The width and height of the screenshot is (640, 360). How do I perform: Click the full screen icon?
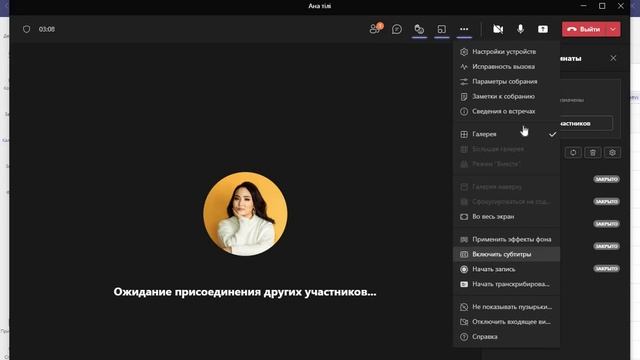pos(464,216)
